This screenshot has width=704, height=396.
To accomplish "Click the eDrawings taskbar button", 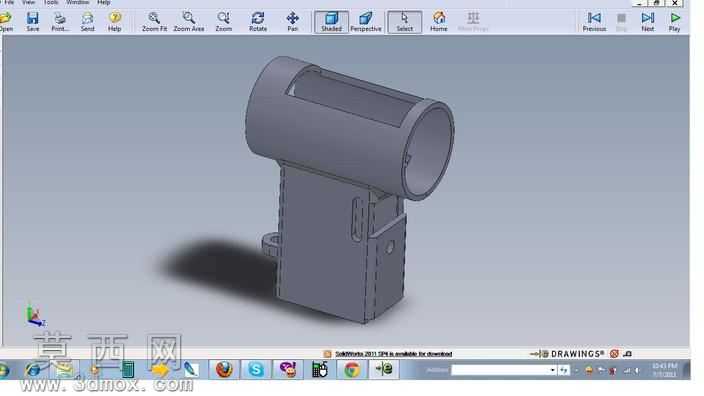I will pyautogui.click(x=384, y=370).
